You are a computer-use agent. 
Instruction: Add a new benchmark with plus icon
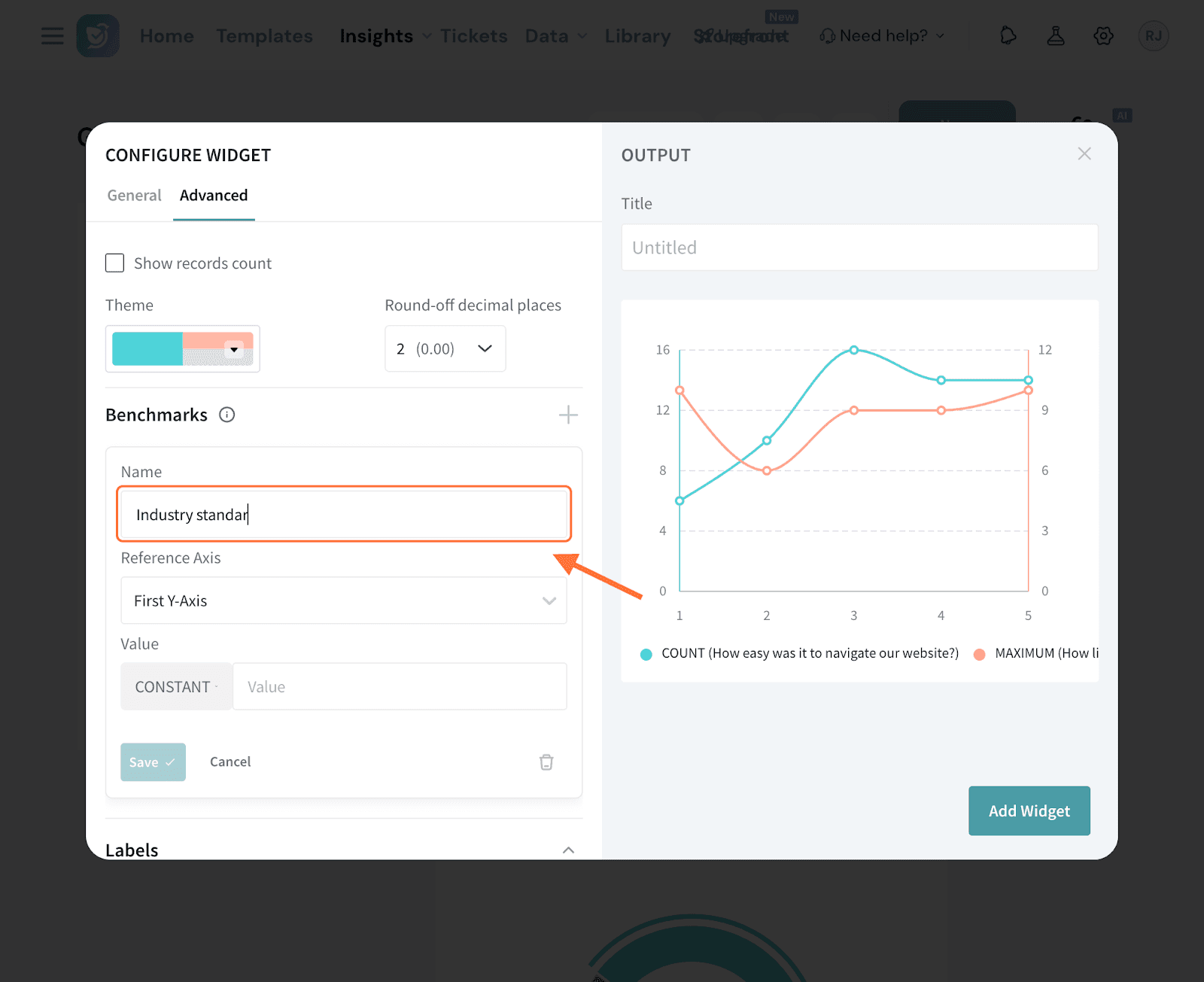pyautogui.click(x=568, y=415)
